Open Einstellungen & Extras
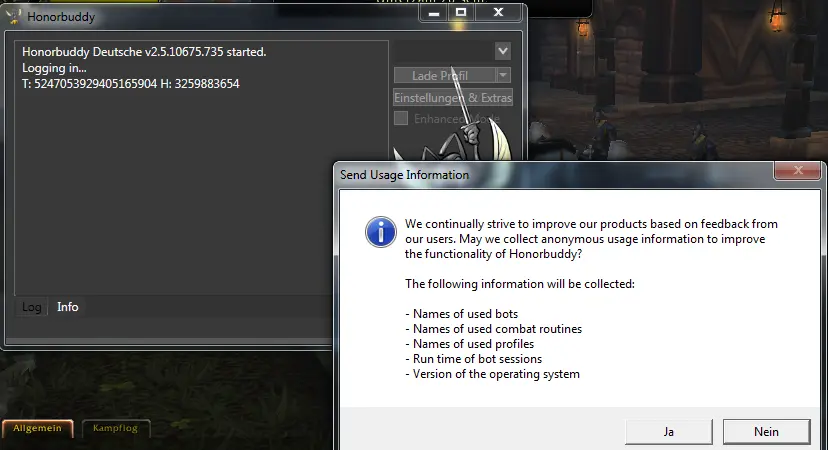Image resolution: width=828 pixels, height=450 pixels. pyautogui.click(x=453, y=98)
